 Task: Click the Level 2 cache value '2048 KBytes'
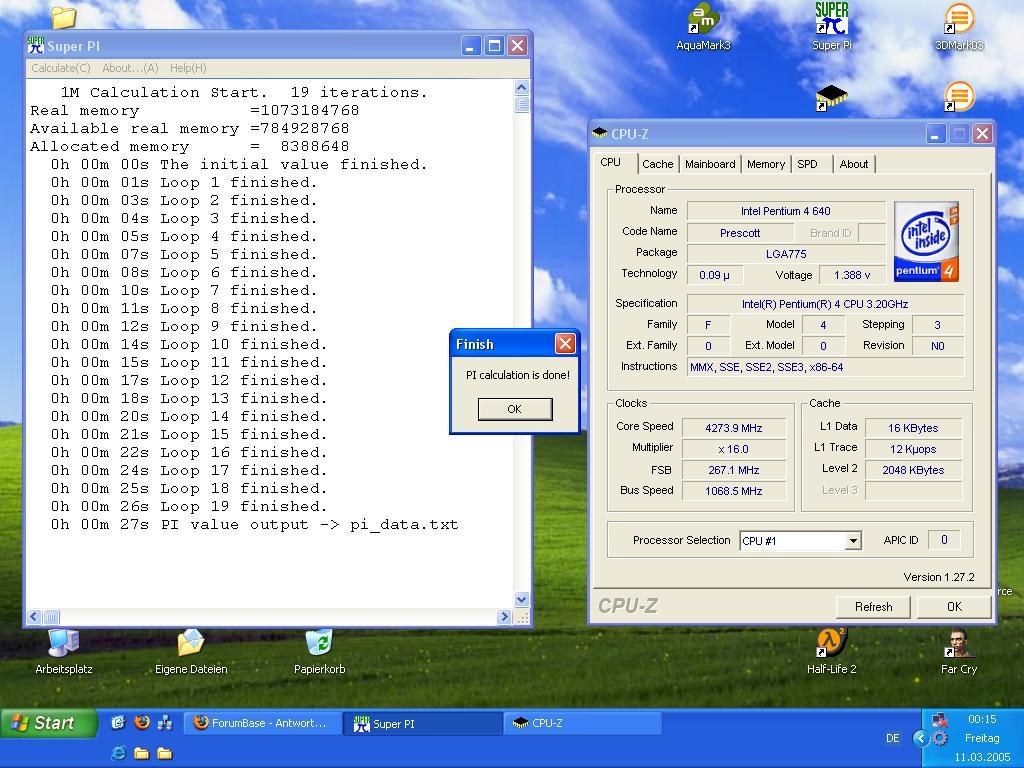(x=913, y=470)
